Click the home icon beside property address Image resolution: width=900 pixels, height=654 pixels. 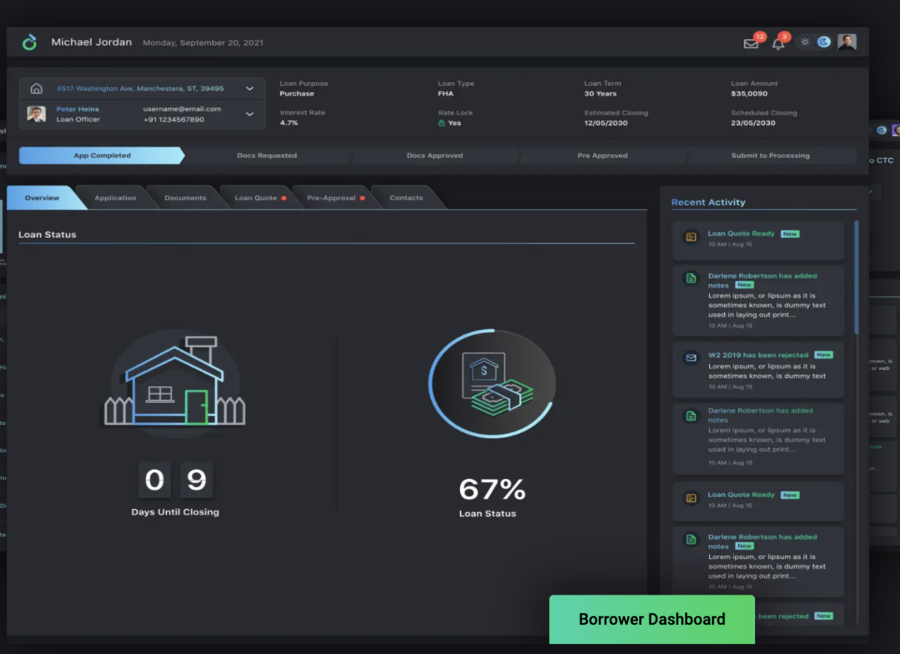pyautogui.click(x=36, y=88)
